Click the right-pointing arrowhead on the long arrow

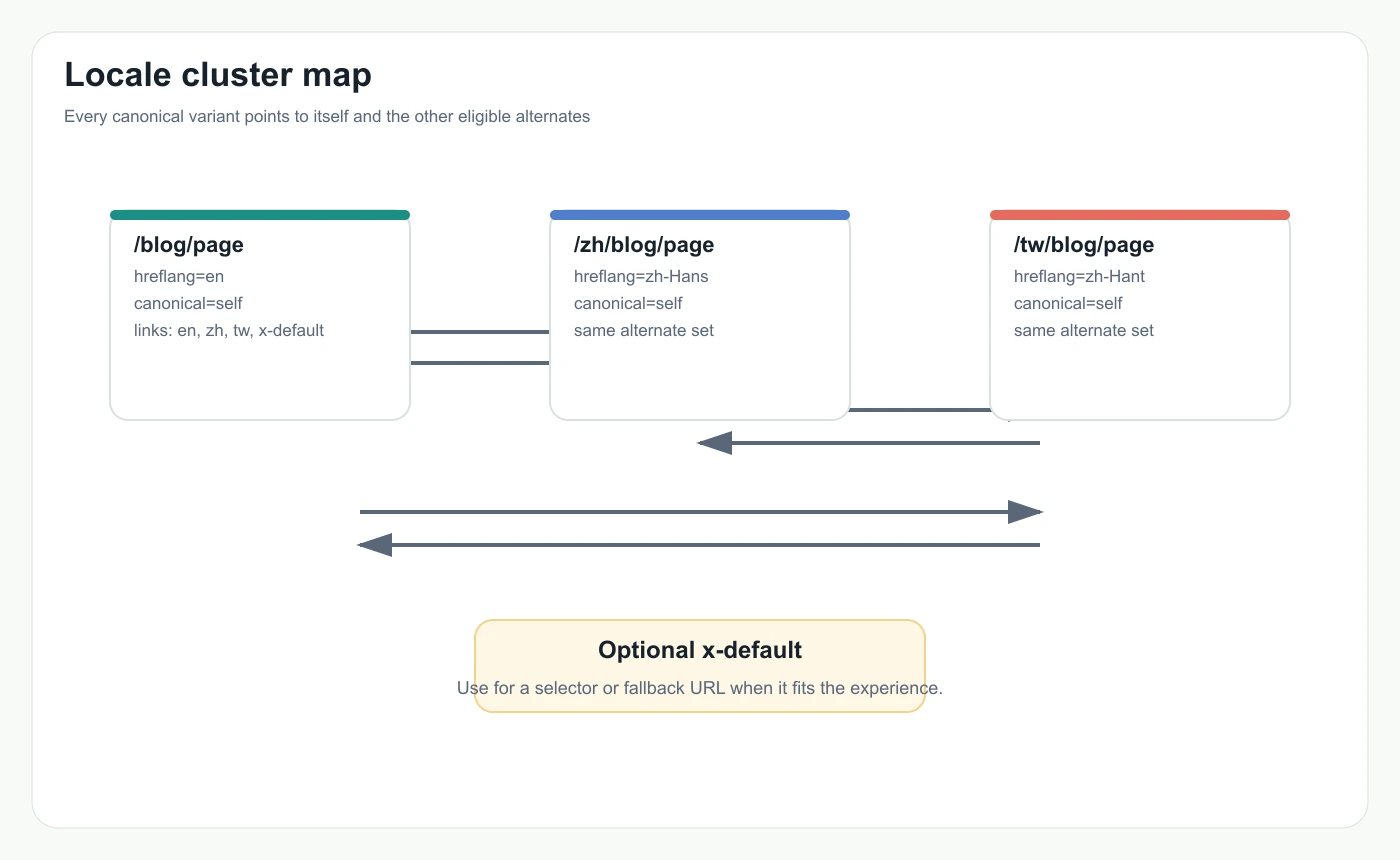click(1027, 512)
